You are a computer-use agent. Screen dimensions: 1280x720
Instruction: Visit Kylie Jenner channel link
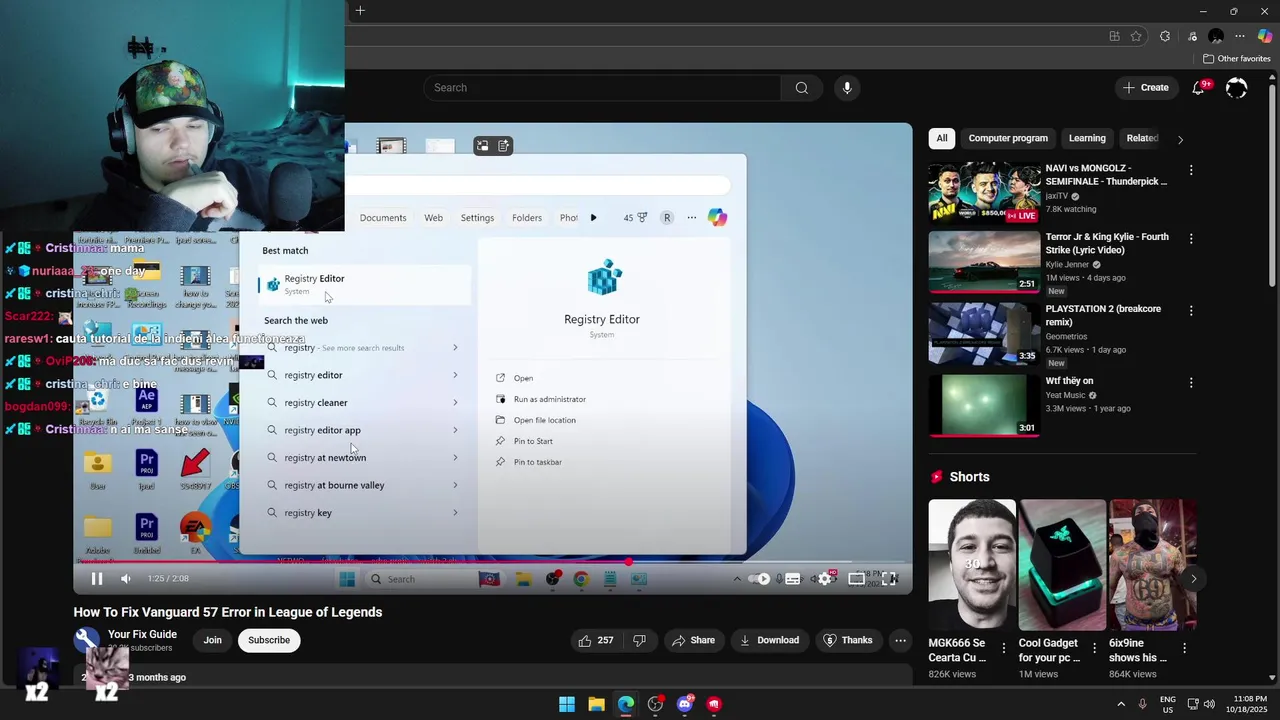click(1071, 265)
